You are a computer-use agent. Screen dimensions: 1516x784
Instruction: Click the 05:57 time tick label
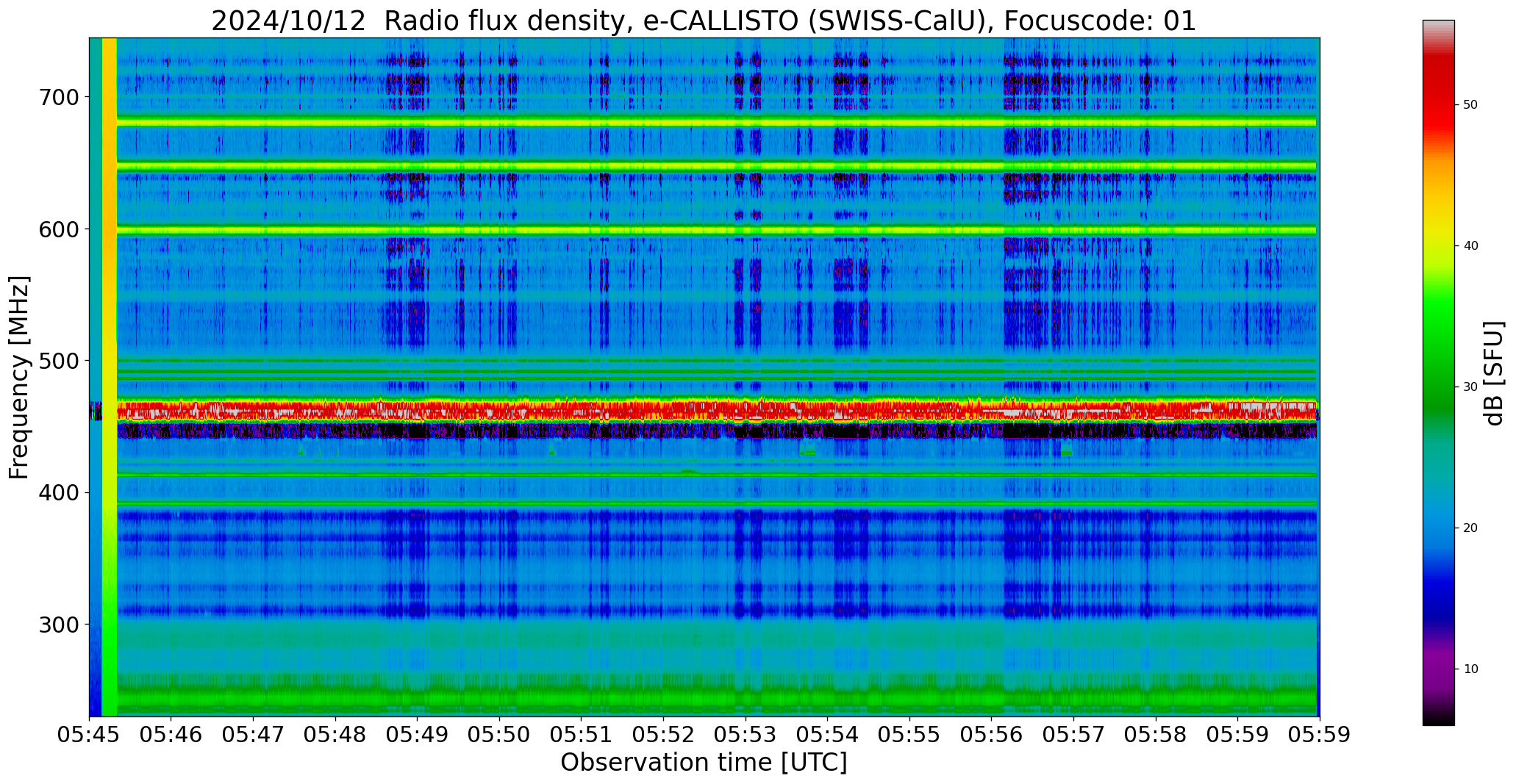pyautogui.click(x=1074, y=734)
